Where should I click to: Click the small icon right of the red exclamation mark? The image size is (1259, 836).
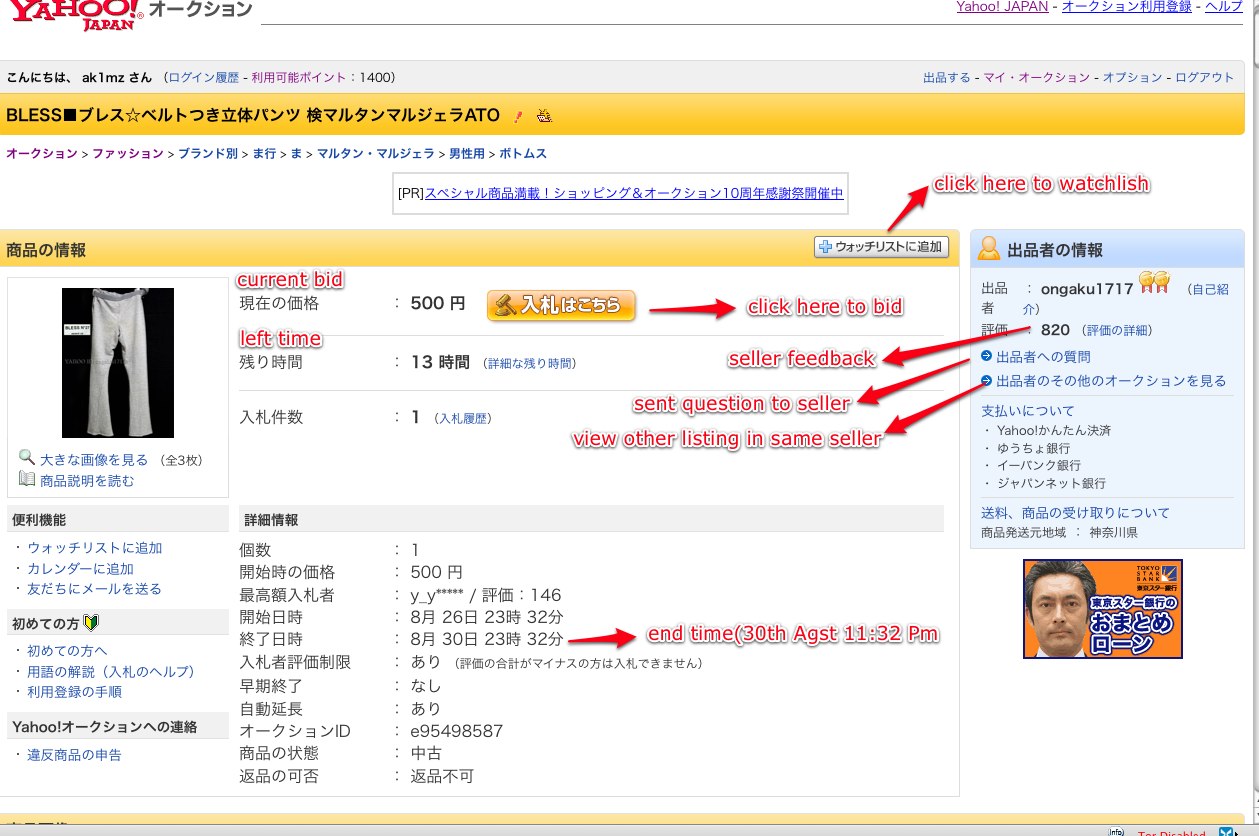coord(544,116)
